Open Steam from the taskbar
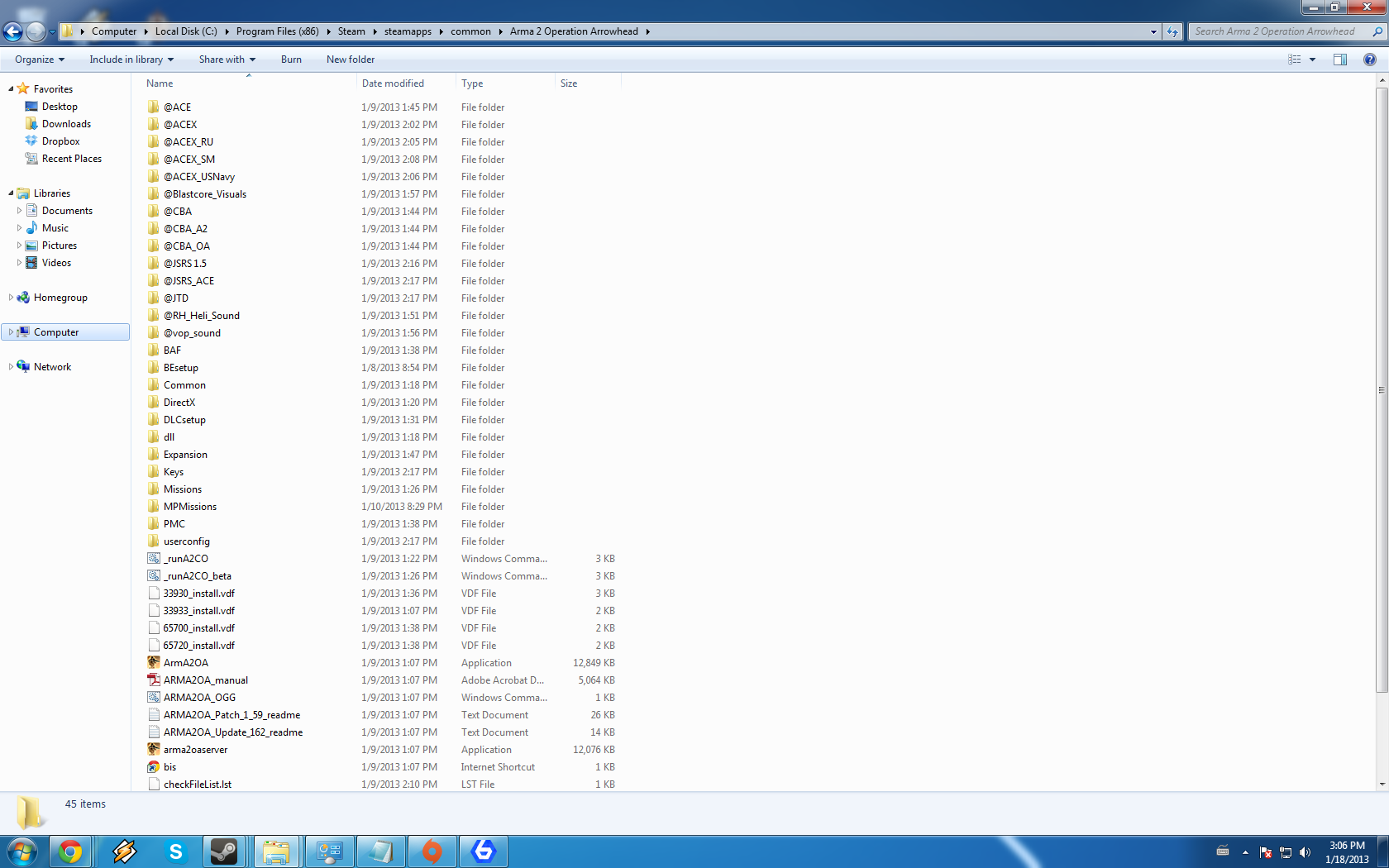Viewport: 1389px width, 868px height. pyautogui.click(x=224, y=851)
